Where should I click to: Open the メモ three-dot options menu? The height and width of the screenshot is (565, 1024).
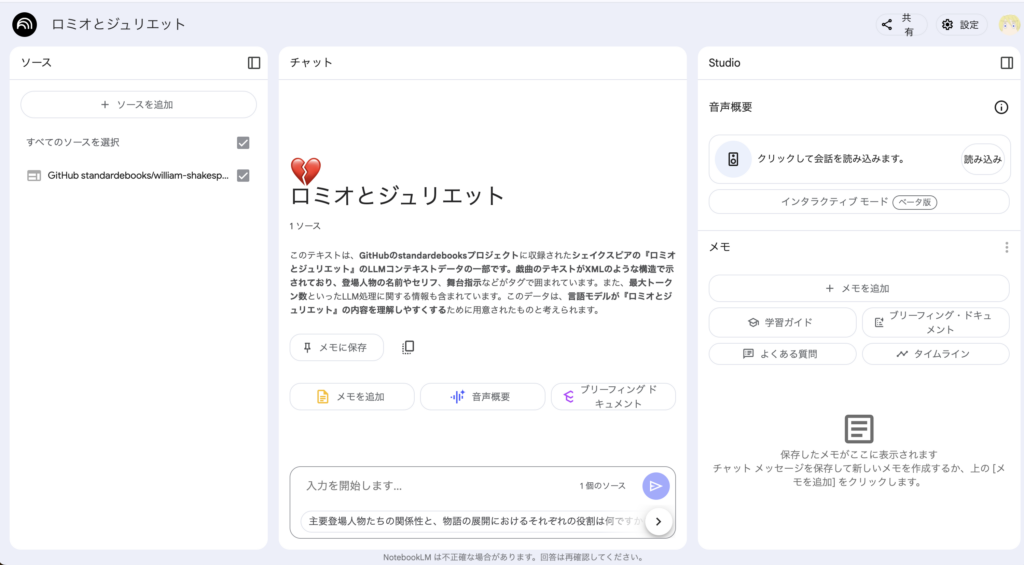(x=1006, y=247)
